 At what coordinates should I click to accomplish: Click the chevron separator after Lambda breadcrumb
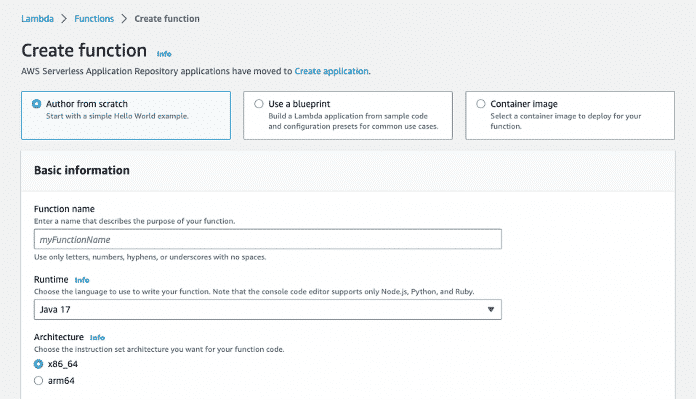coord(62,18)
